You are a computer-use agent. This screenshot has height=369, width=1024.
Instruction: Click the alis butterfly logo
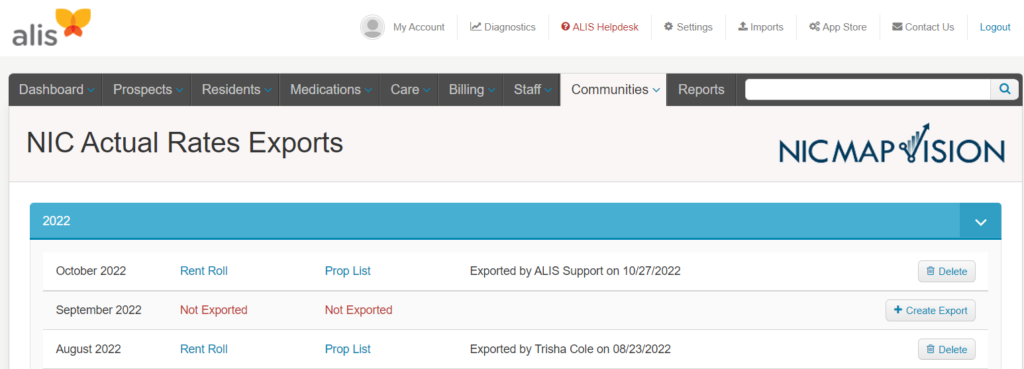[x=51, y=27]
